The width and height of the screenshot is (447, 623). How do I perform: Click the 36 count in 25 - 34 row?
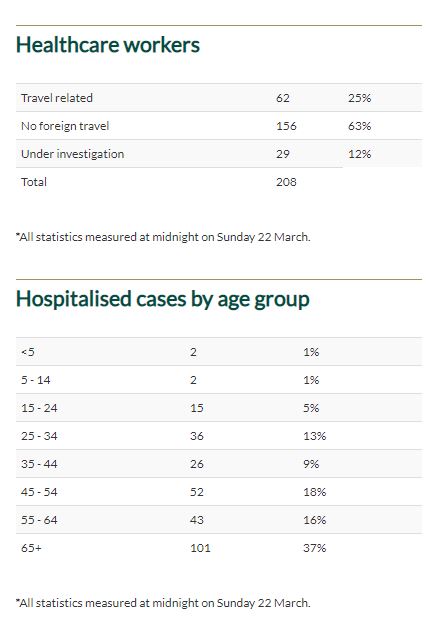(x=197, y=436)
